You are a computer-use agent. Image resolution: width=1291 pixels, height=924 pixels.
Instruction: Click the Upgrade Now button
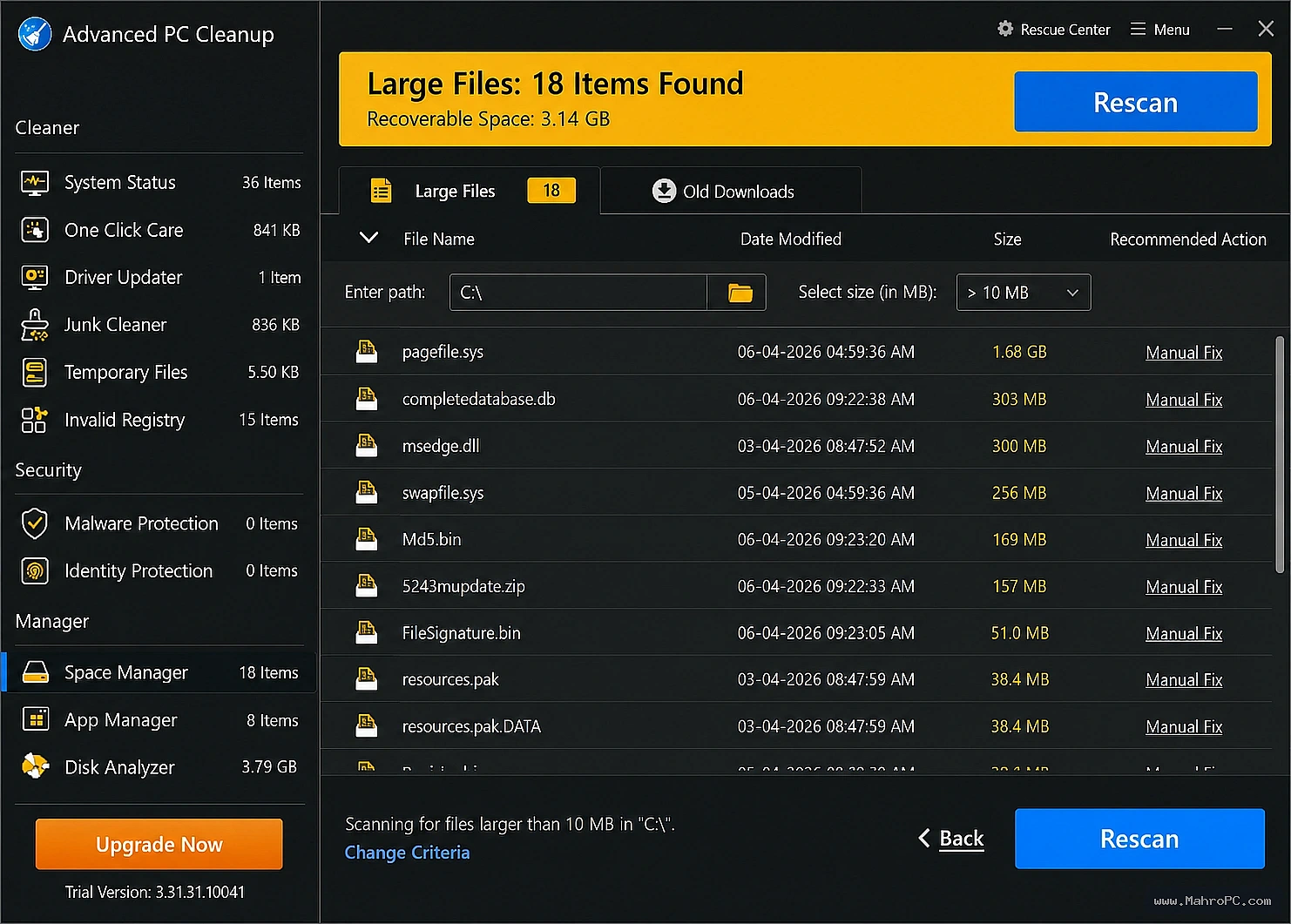(159, 844)
